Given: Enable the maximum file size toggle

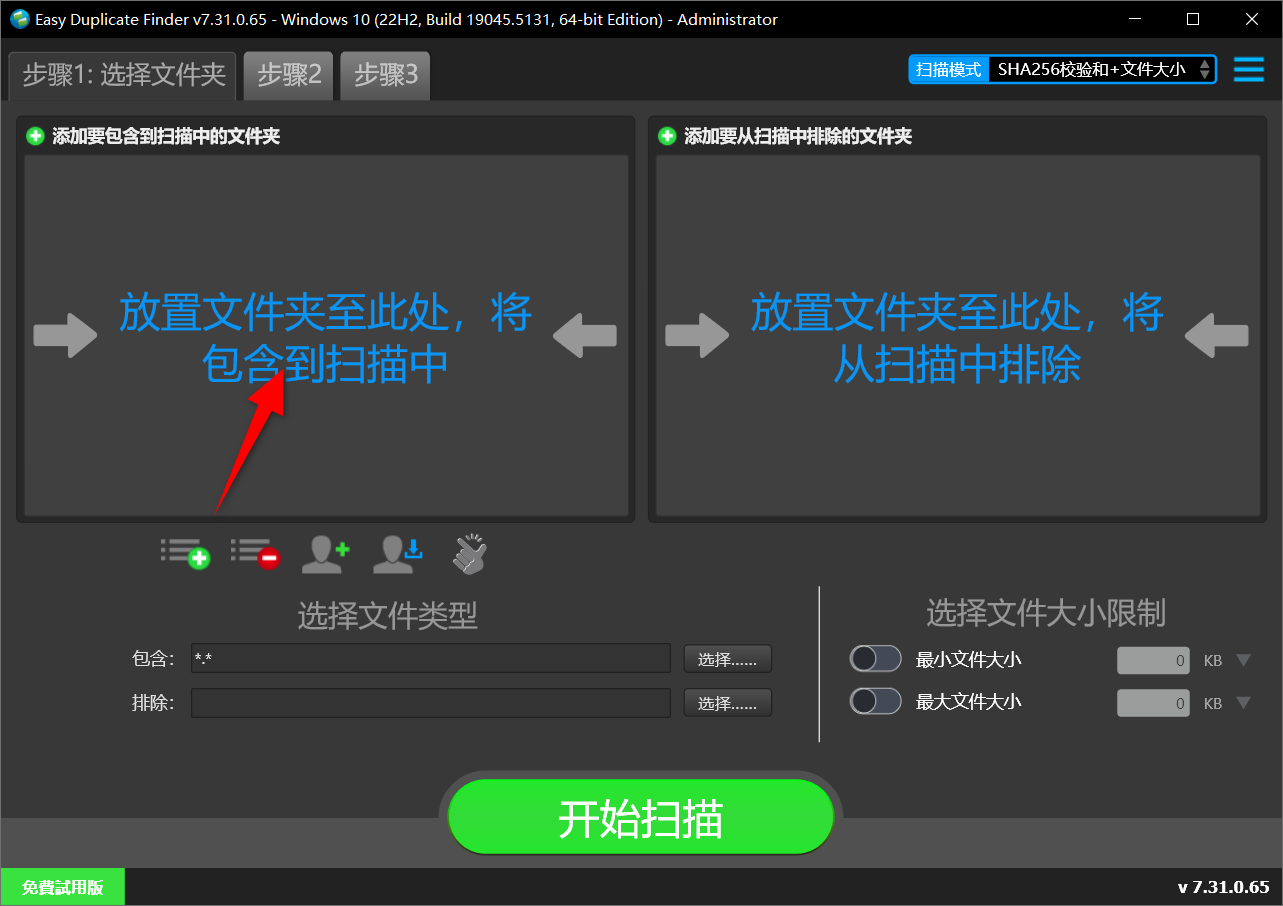Looking at the screenshot, I should click(875, 701).
